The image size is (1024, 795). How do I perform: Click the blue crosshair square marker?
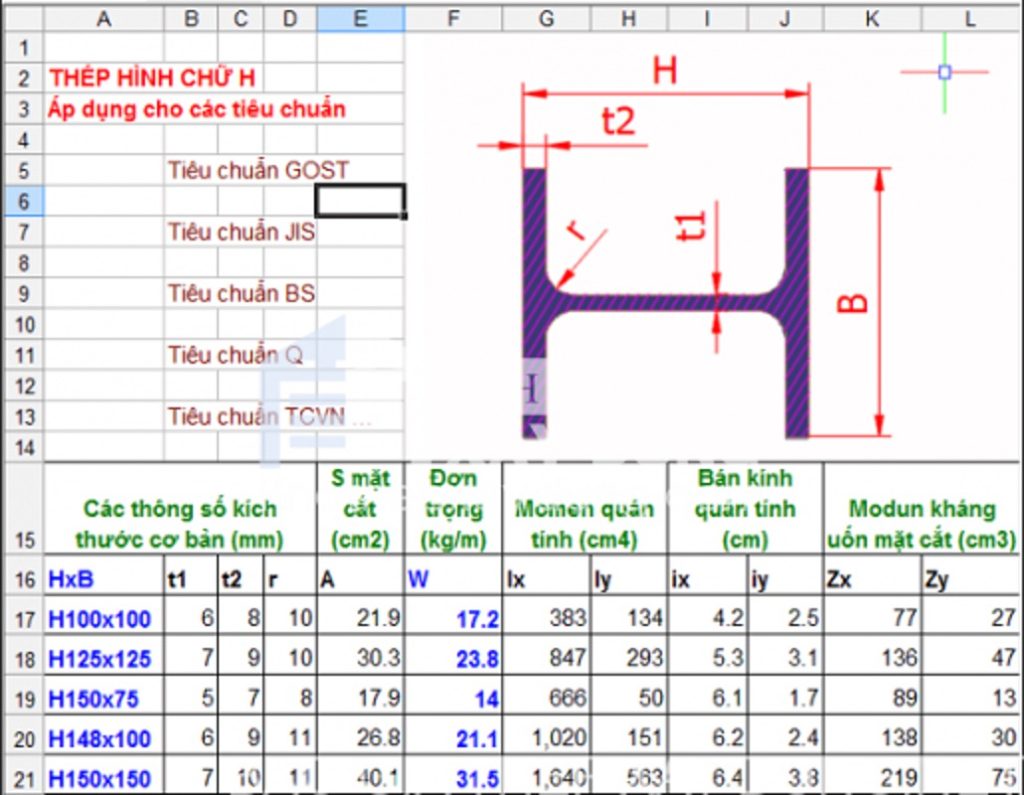coord(945,72)
